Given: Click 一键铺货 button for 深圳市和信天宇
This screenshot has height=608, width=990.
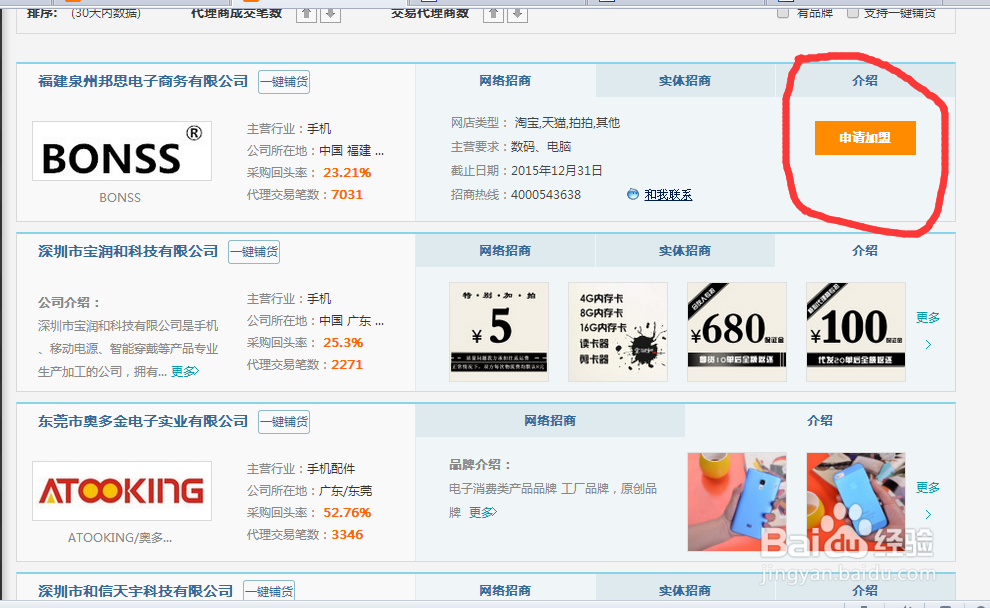Looking at the screenshot, I should [x=269, y=592].
